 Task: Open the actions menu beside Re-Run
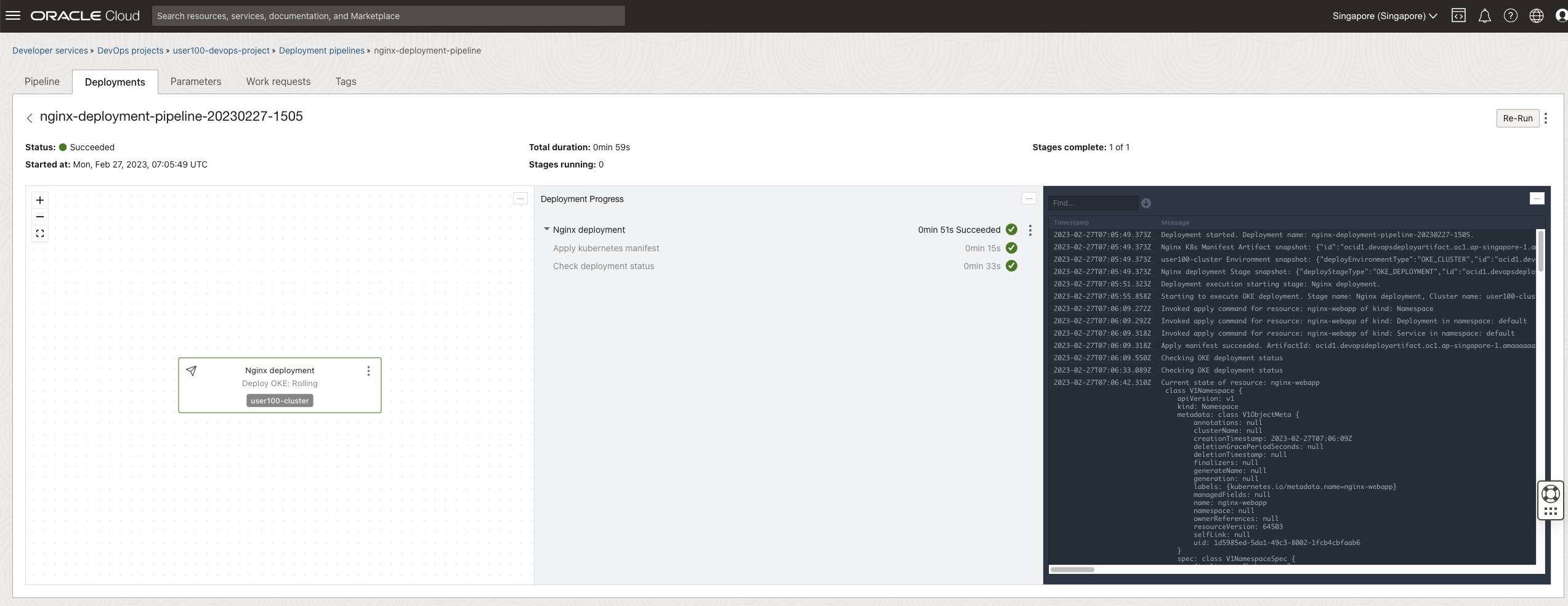(1546, 118)
